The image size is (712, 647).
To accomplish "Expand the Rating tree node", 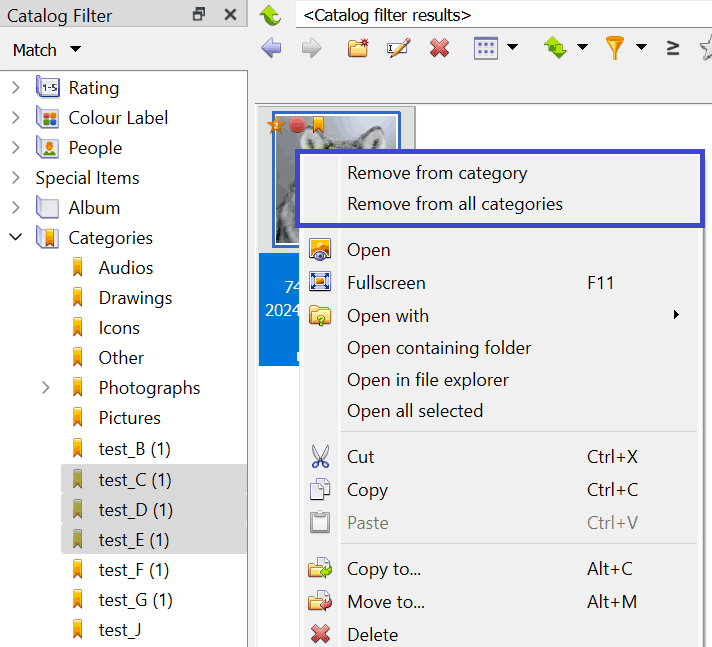I will pos(16,88).
